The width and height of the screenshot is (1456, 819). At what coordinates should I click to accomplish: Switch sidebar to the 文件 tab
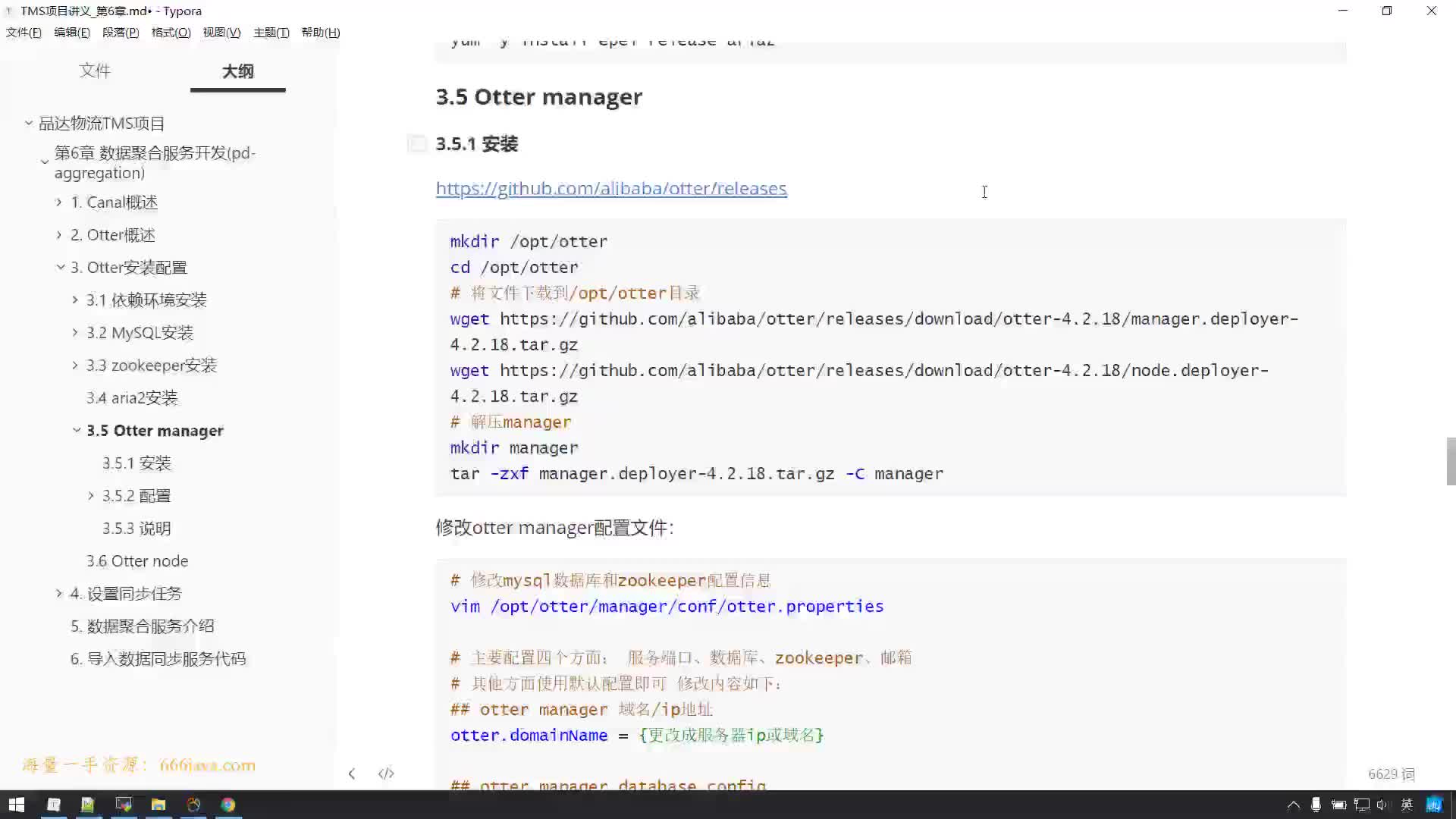click(x=95, y=71)
